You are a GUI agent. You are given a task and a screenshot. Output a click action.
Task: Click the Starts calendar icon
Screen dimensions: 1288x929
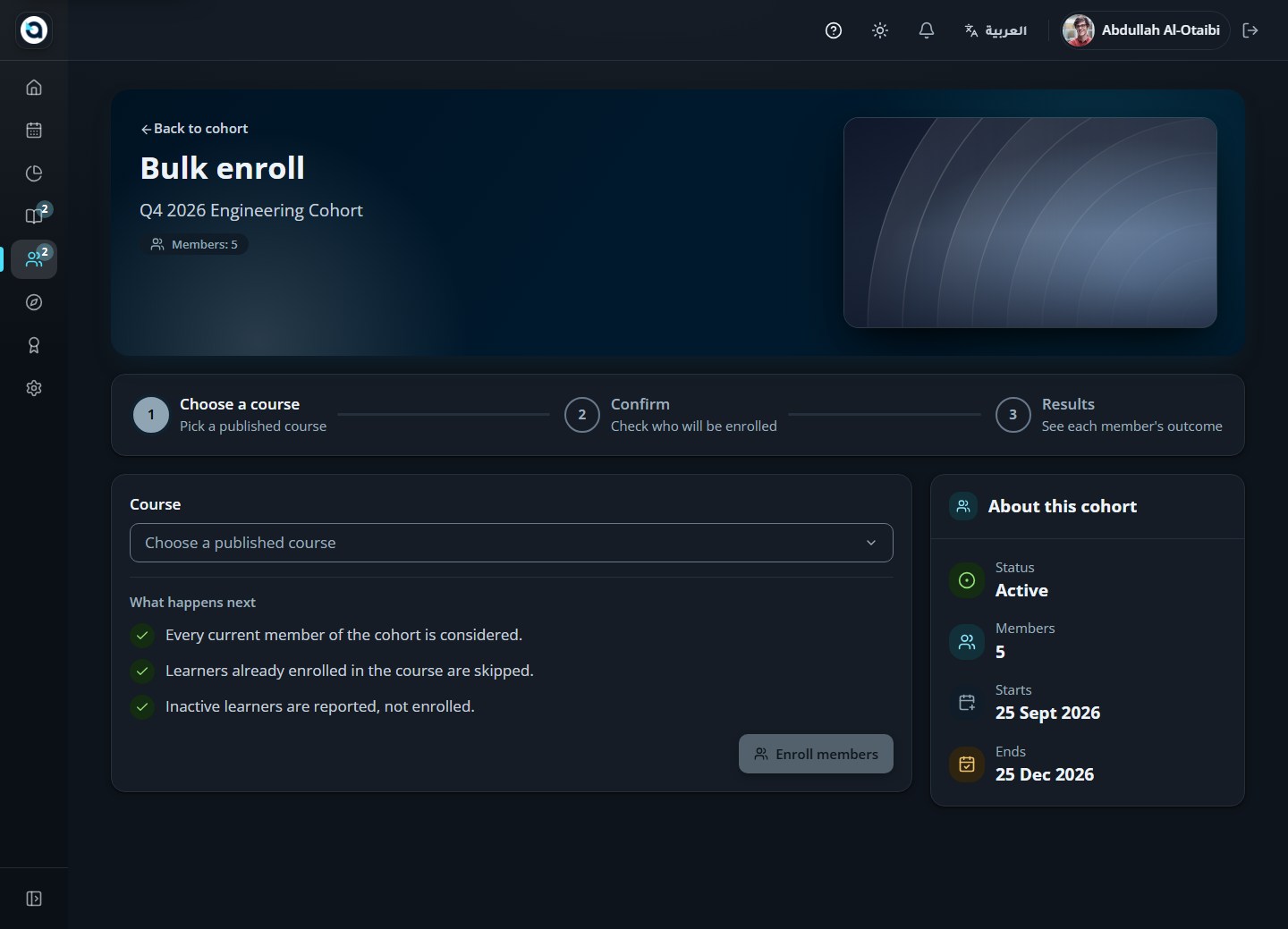tap(967, 703)
